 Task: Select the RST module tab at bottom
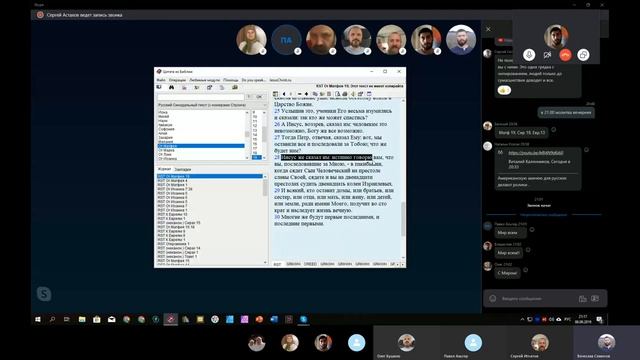(277, 264)
